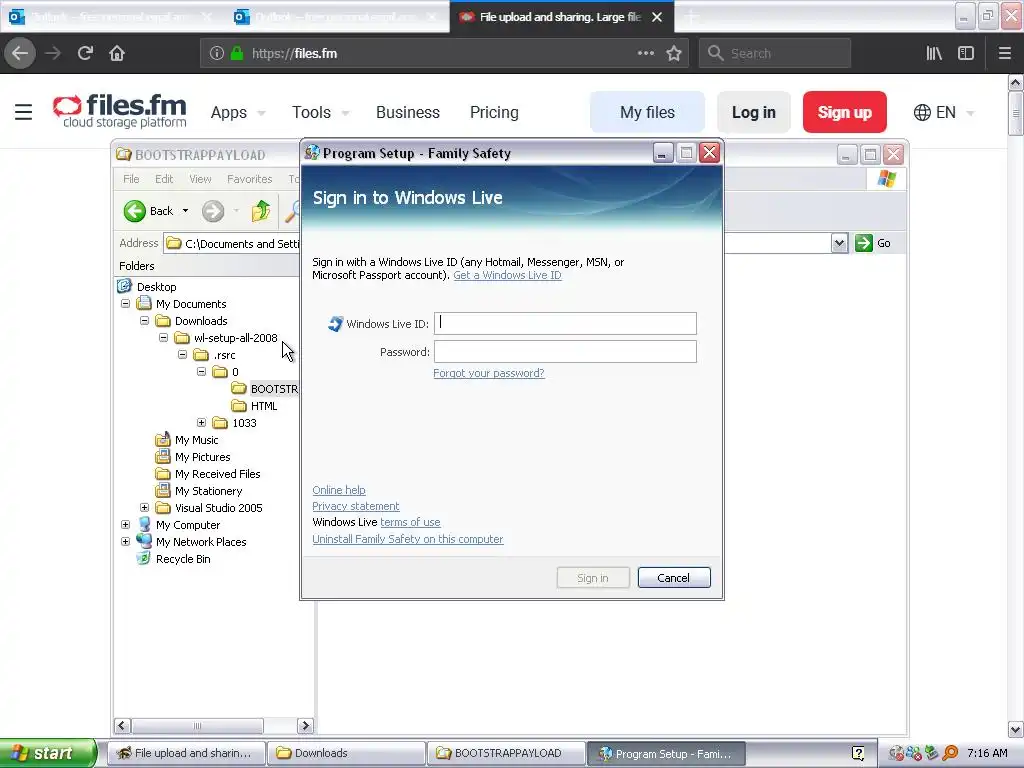Open Back button history dropdown arrow
1024x768 pixels.
click(x=185, y=211)
